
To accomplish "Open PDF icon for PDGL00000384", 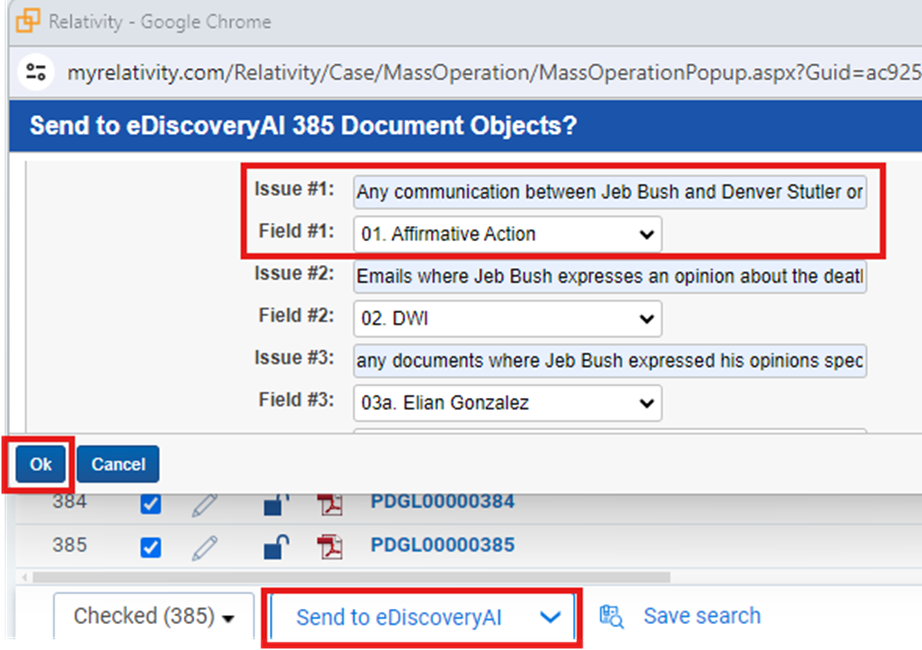I will pyautogui.click(x=330, y=504).
